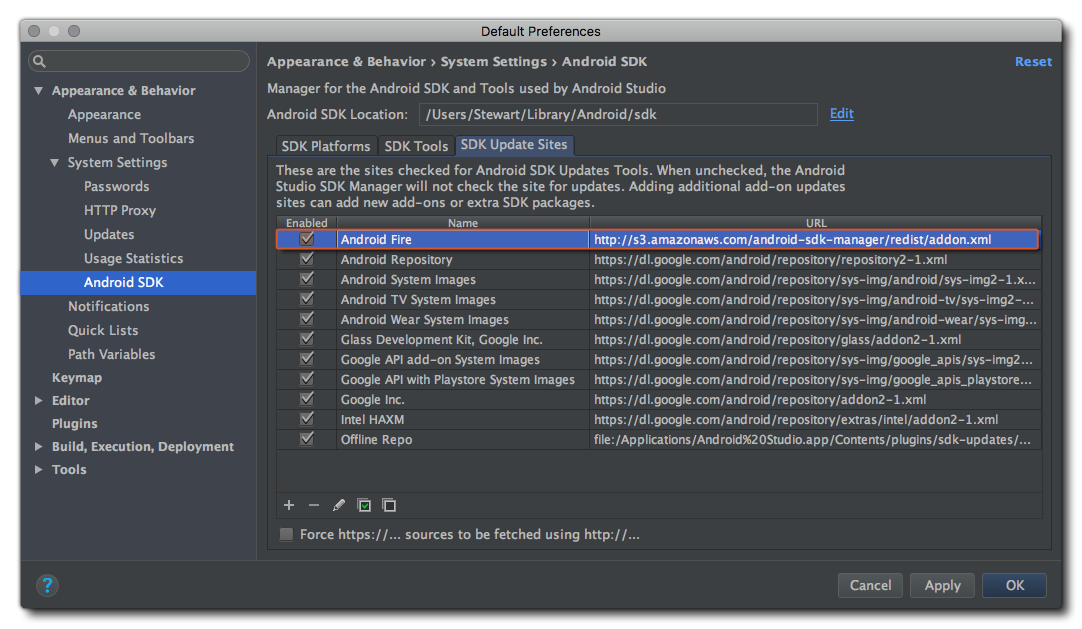
Task: Click the remove site minus icon
Action: point(314,505)
